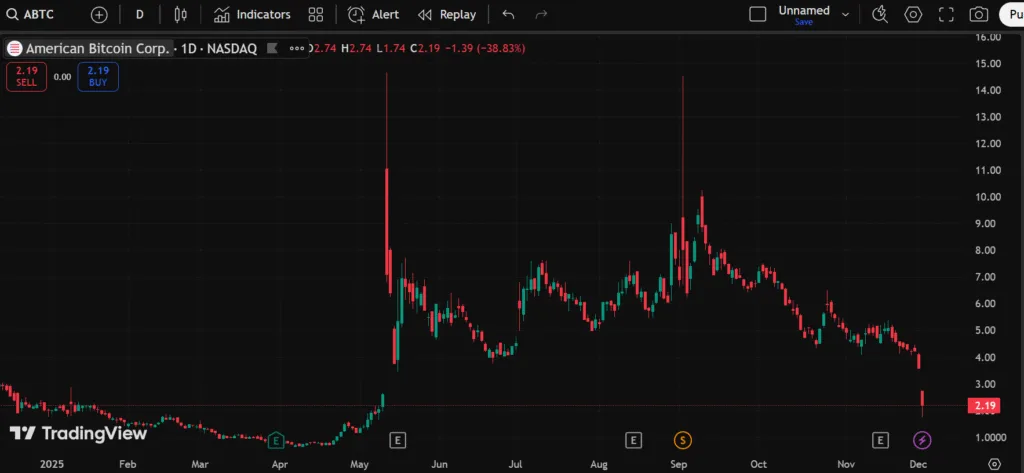Open the Indicators dialog
This screenshot has height=473, width=1024.
pos(252,14)
